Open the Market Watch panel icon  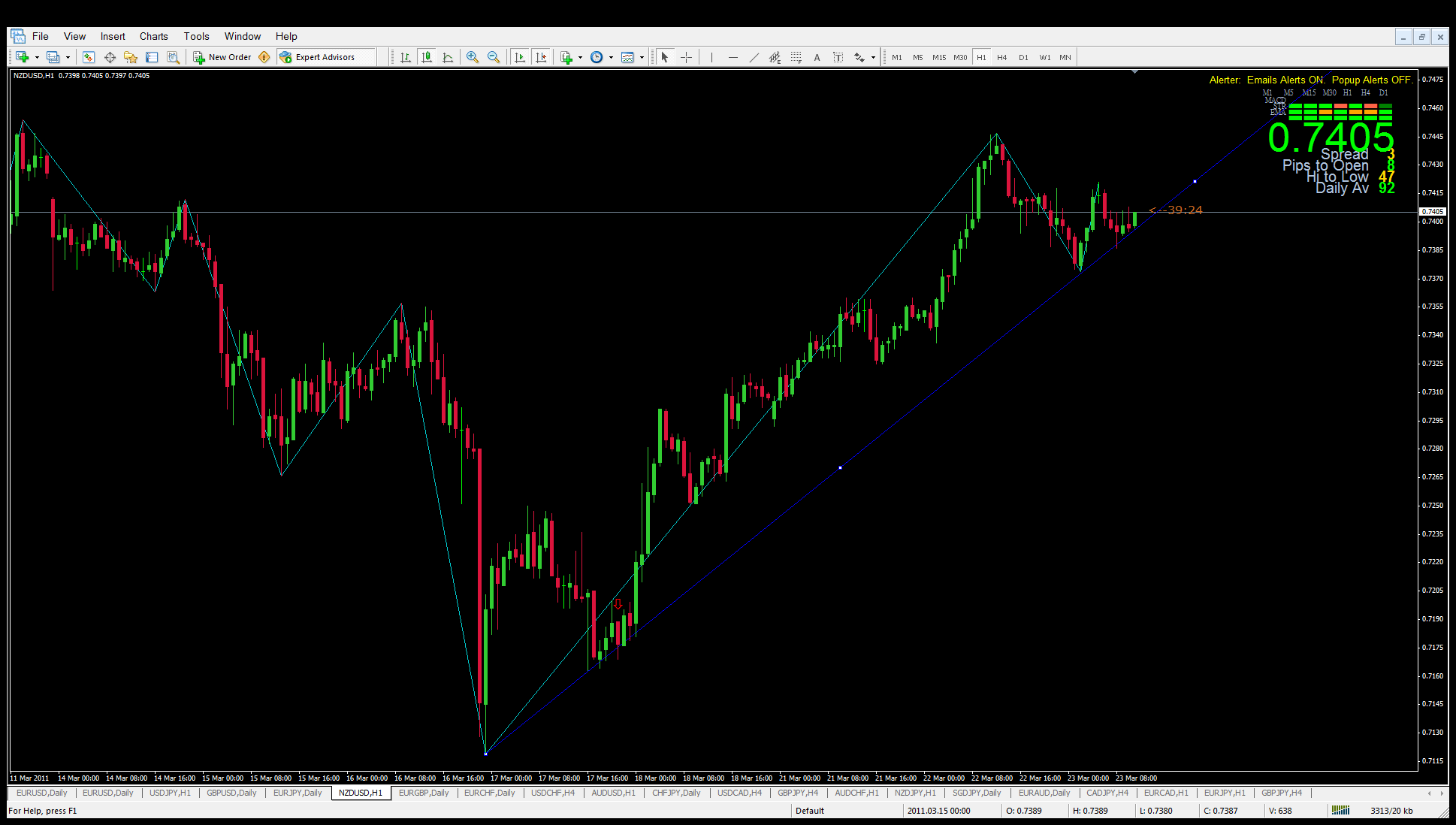89,57
